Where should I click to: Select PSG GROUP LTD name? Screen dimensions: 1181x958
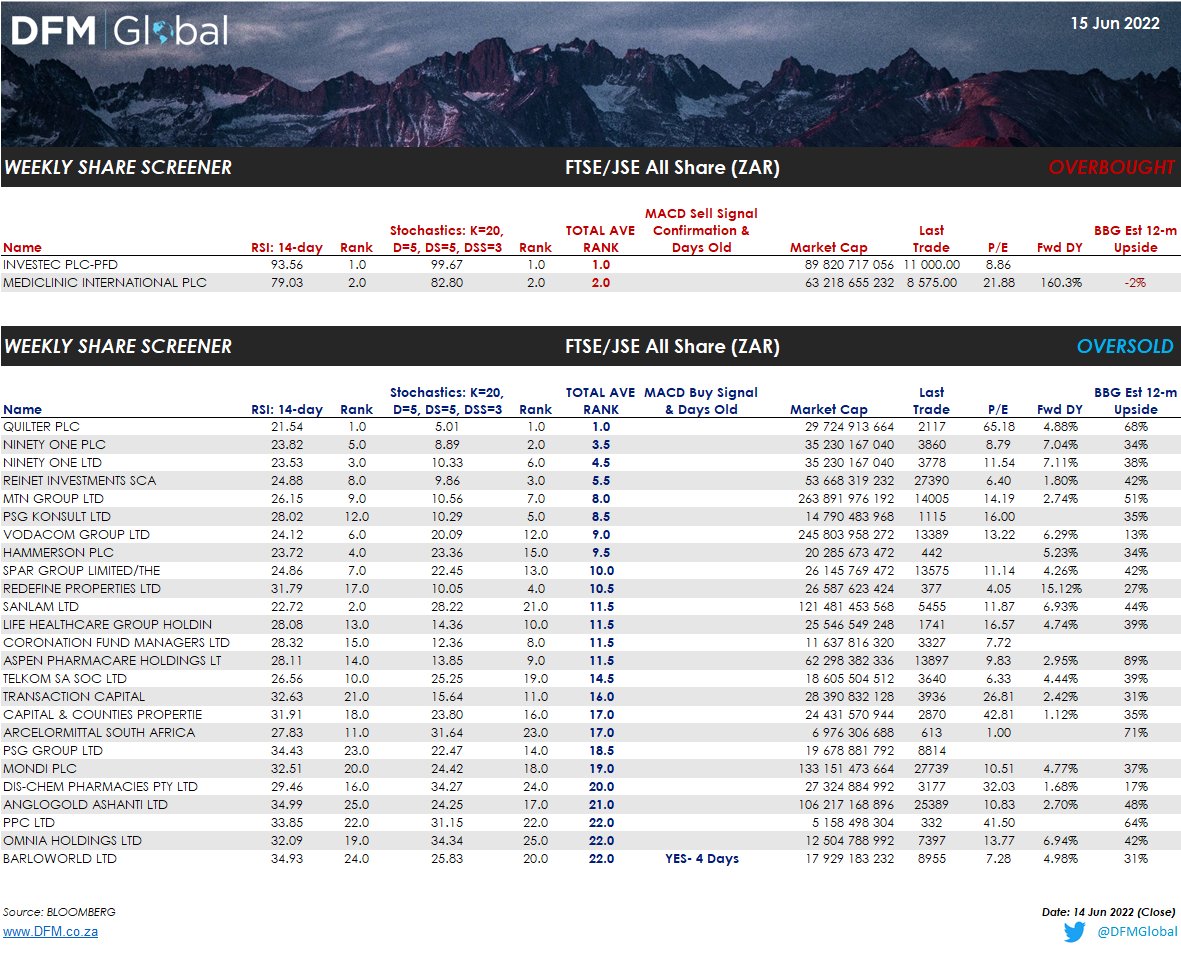pyautogui.click(x=53, y=751)
